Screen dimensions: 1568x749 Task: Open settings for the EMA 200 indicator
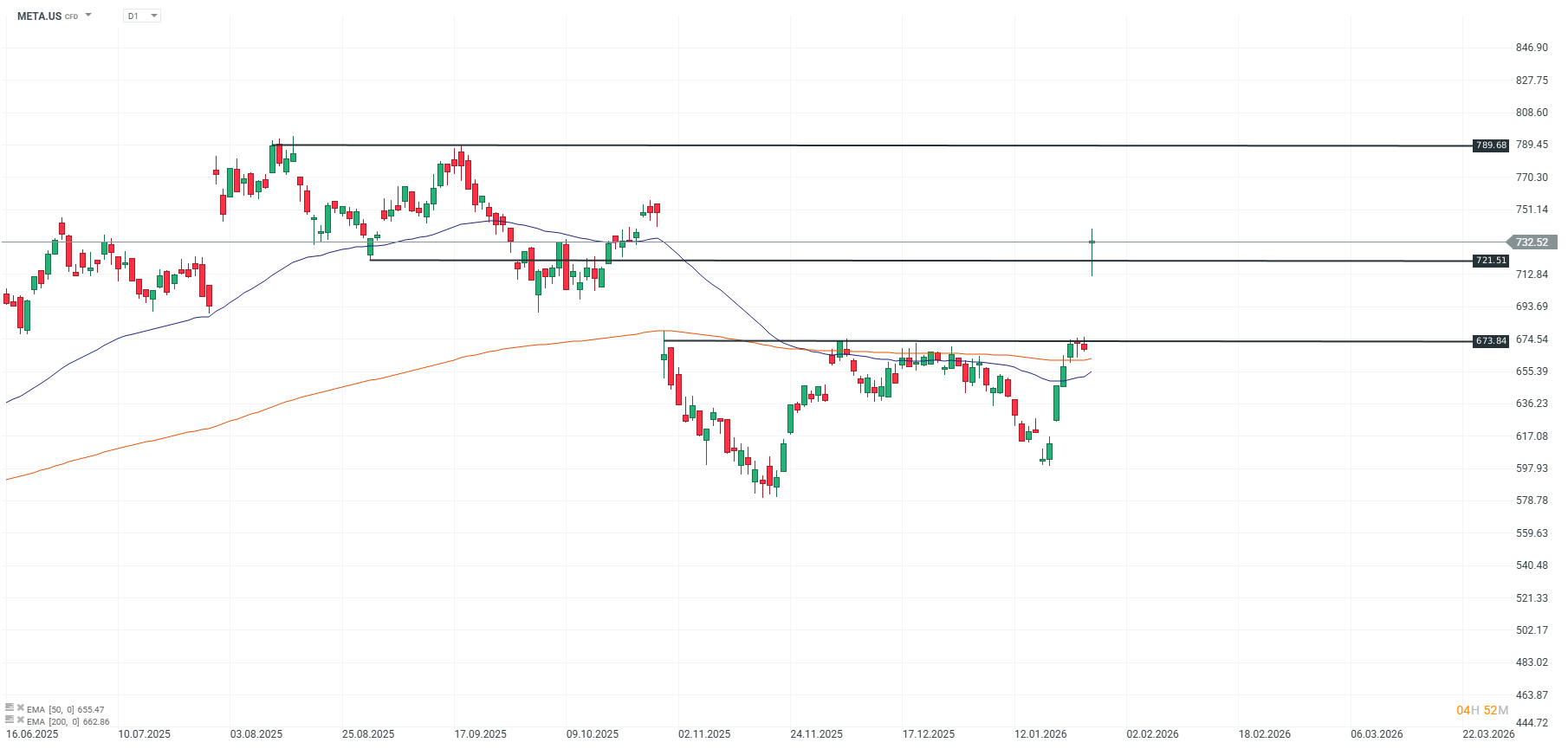click(x=10, y=720)
